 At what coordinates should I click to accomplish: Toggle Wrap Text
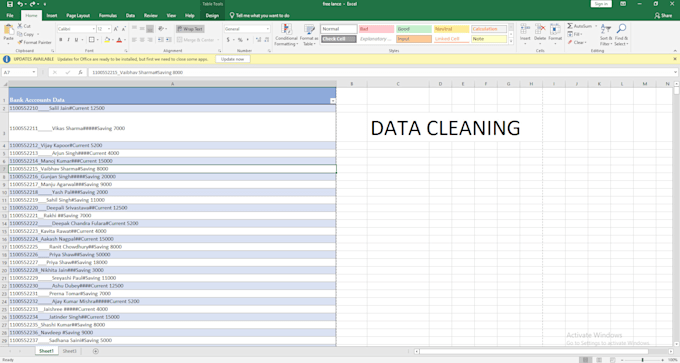click(190, 29)
